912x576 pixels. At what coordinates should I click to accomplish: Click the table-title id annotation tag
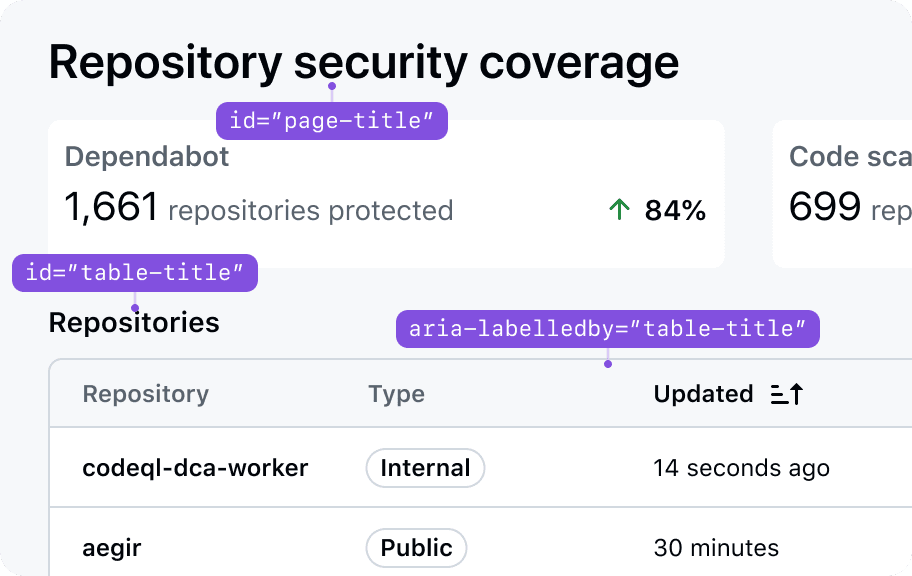click(x=135, y=273)
